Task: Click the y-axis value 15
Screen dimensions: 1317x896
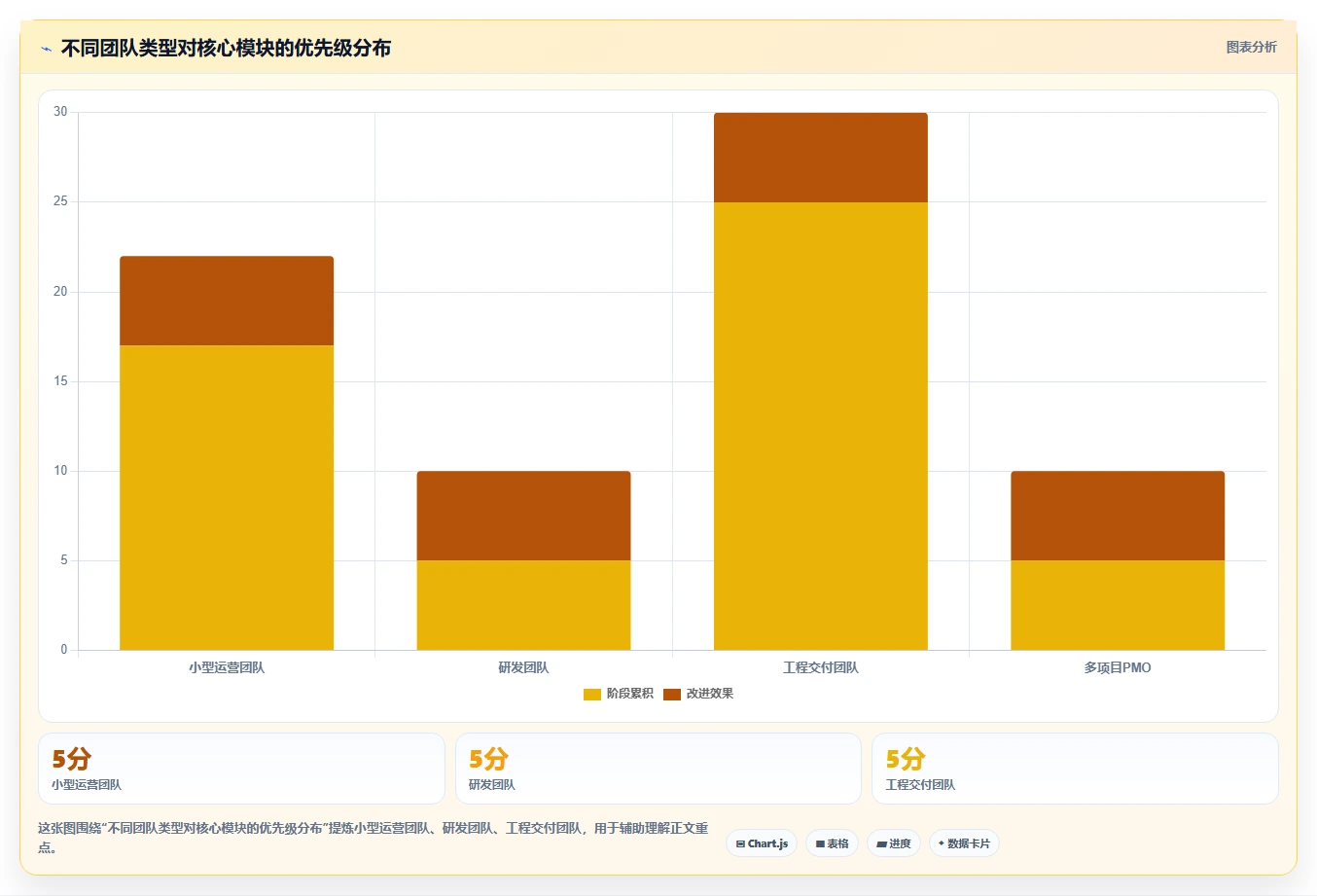Action: click(60, 381)
